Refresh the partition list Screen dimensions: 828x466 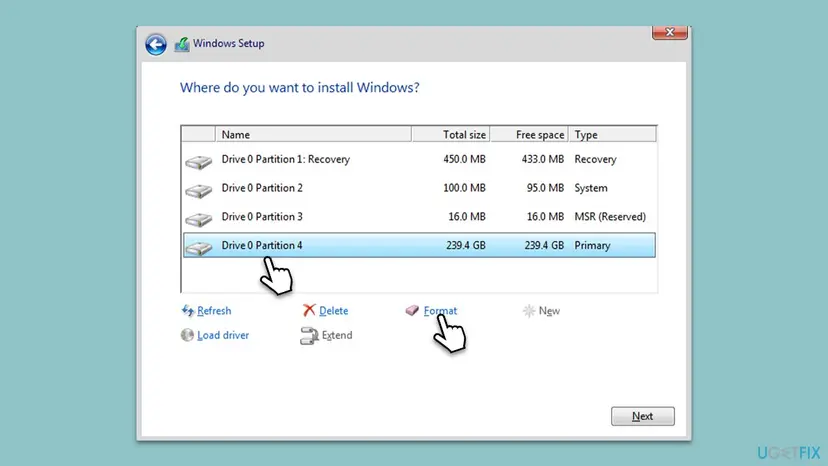[x=214, y=311]
